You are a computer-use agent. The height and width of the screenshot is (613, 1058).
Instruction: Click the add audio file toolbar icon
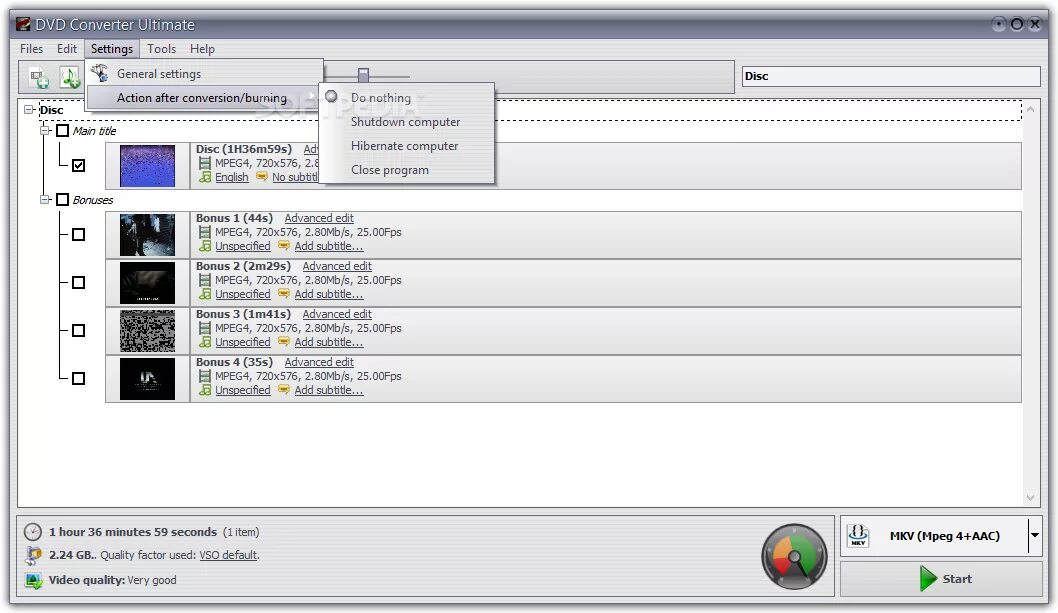click(69, 78)
